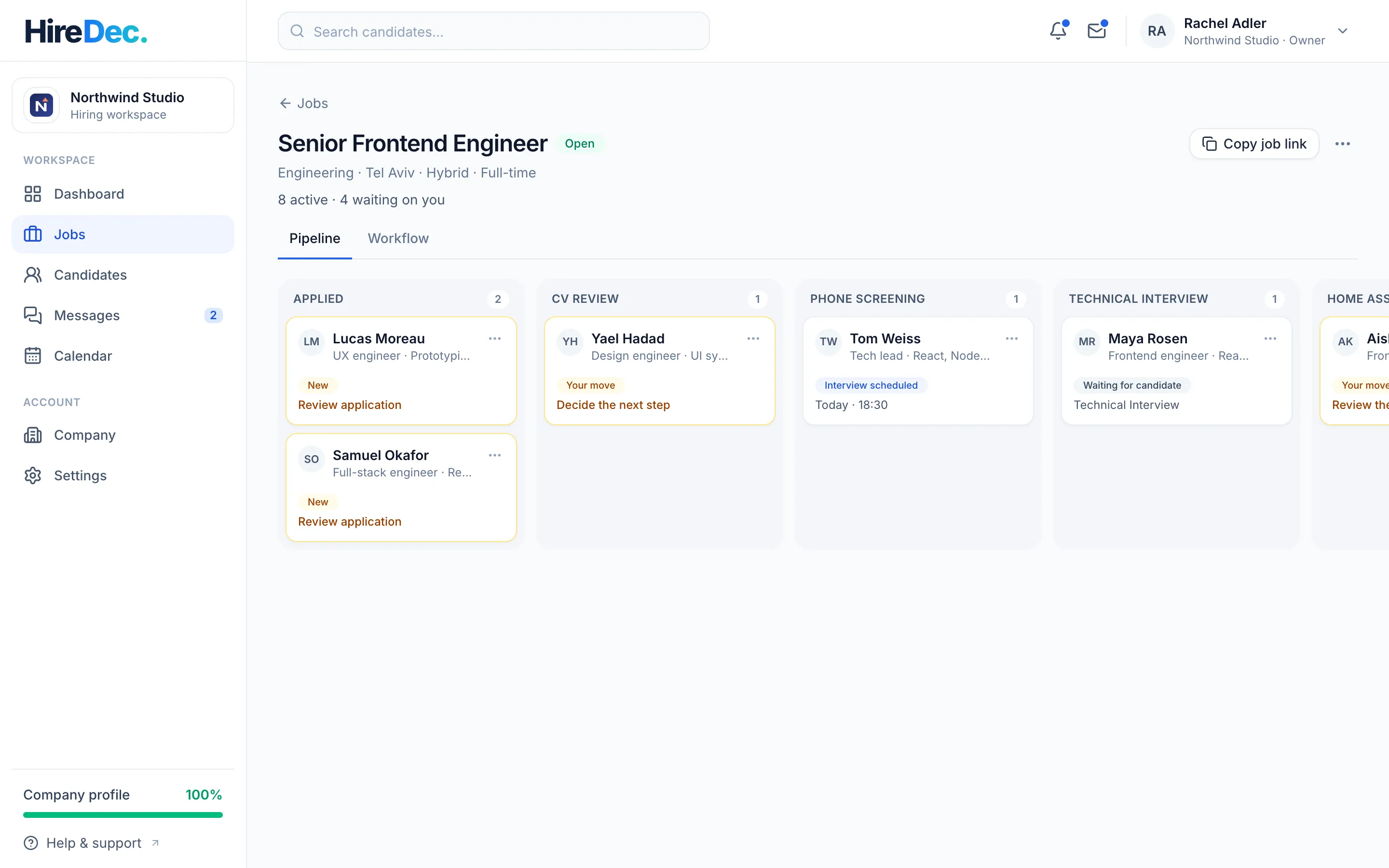Click the Copy job link button
The height and width of the screenshot is (868, 1389).
click(x=1254, y=144)
